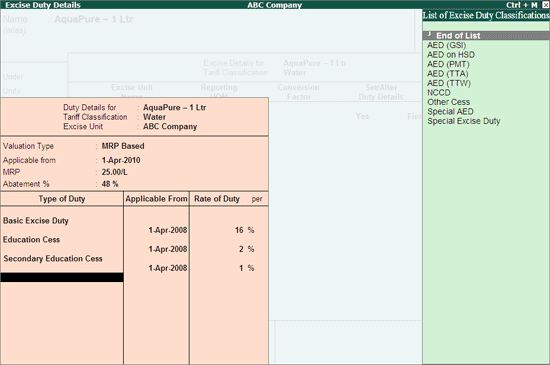This screenshot has height=365, width=550.
Task: Close the Excise Duty Details window
Action: 545,5
